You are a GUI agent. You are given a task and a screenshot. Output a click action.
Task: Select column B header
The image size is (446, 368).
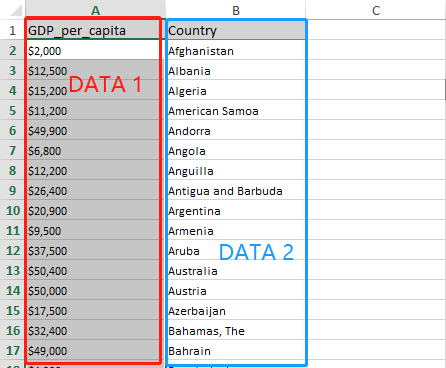point(236,10)
